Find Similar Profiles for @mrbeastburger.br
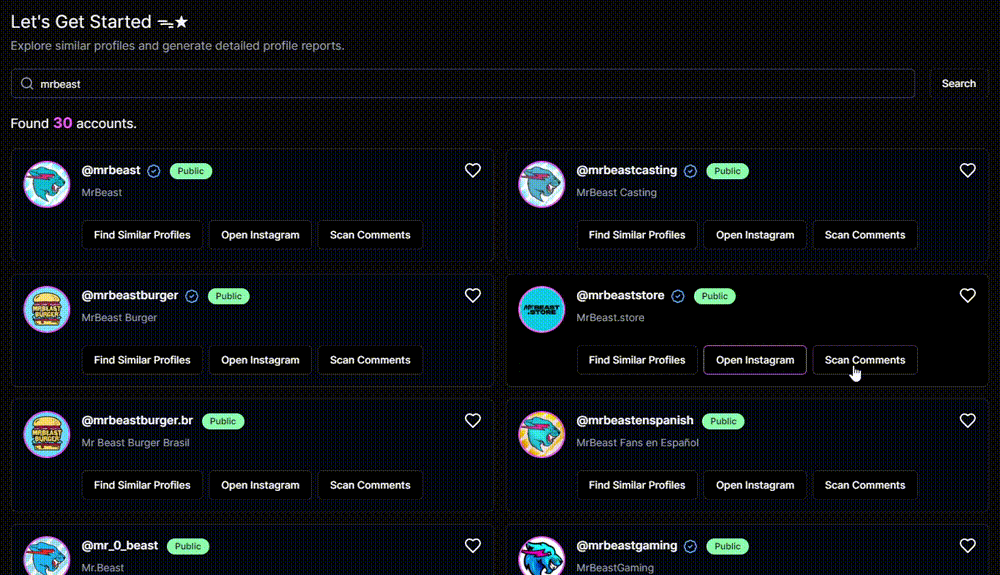1000x575 pixels. click(x=142, y=484)
